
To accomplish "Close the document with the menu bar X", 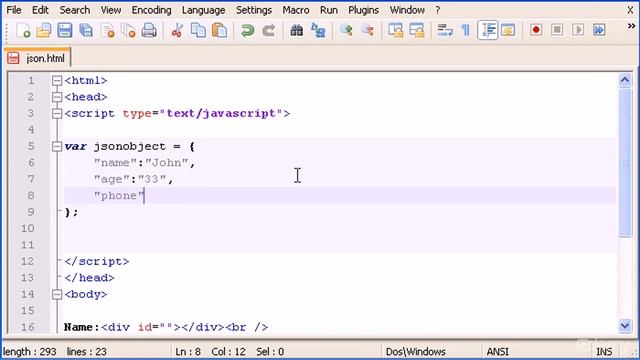I will (x=630, y=10).
